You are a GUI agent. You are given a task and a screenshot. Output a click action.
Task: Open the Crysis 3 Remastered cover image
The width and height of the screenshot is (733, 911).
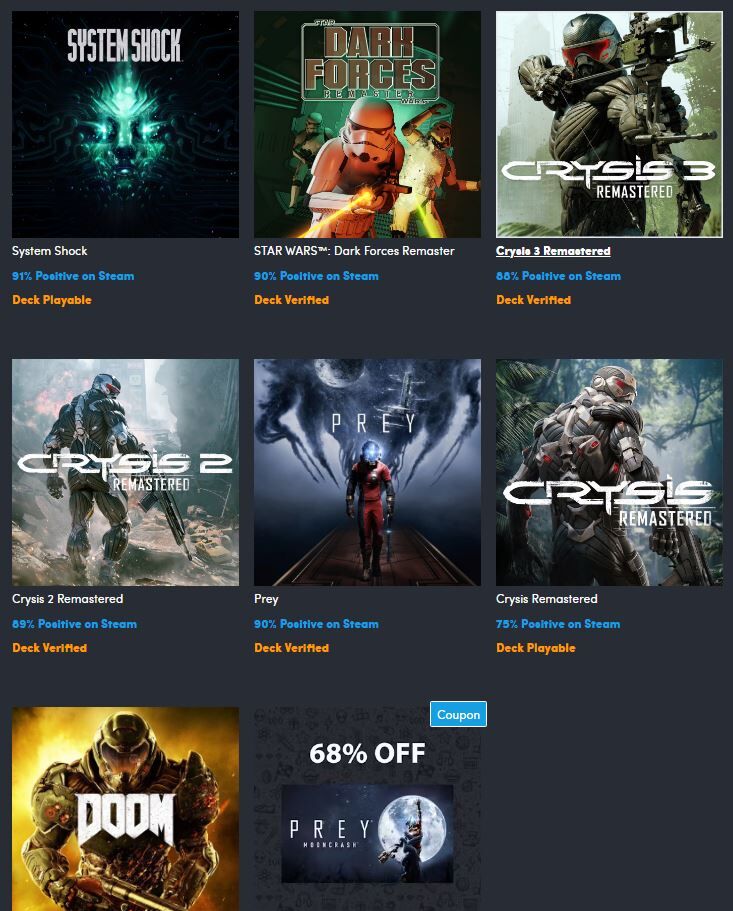pyautogui.click(x=609, y=124)
